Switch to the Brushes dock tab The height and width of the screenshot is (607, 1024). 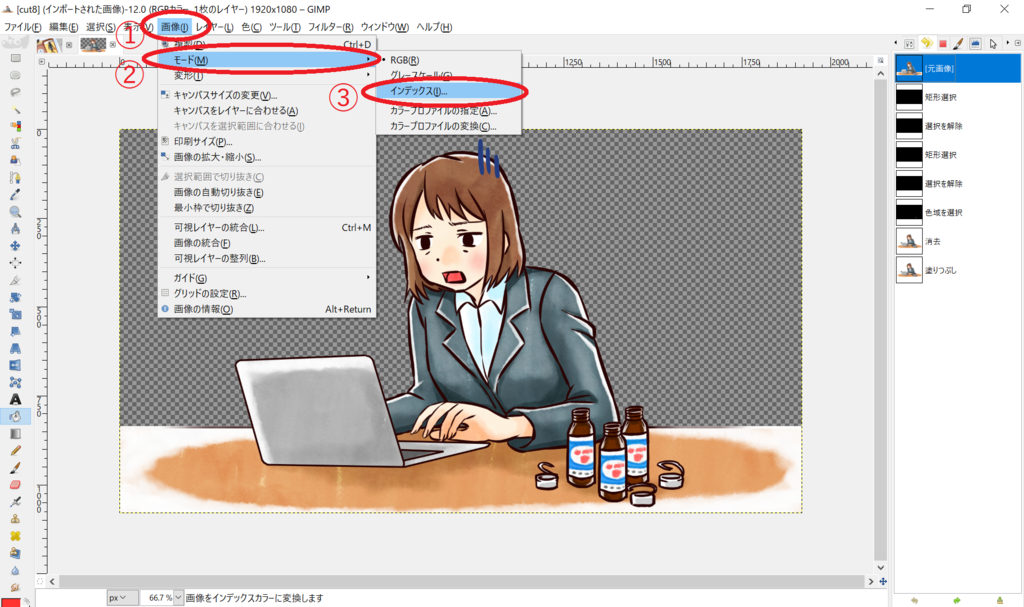[958, 43]
